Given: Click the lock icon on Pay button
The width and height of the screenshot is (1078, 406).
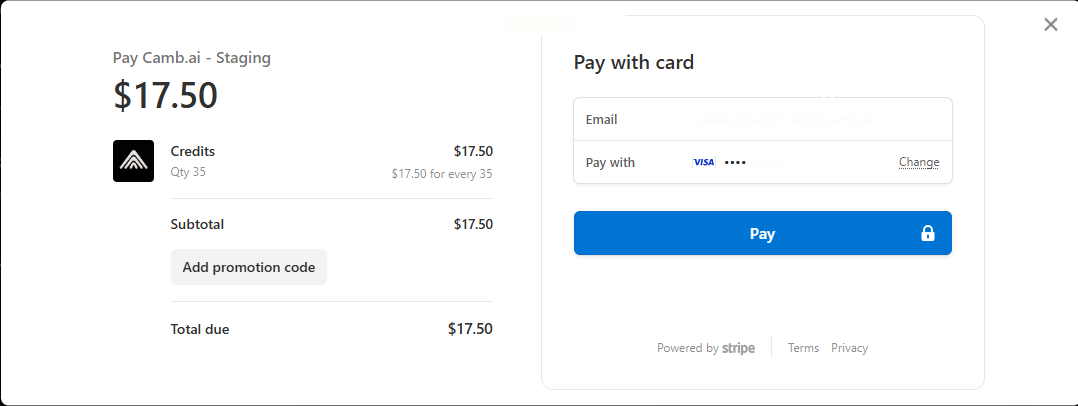Looking at the screenshot, I should click(x=927, y=234).
